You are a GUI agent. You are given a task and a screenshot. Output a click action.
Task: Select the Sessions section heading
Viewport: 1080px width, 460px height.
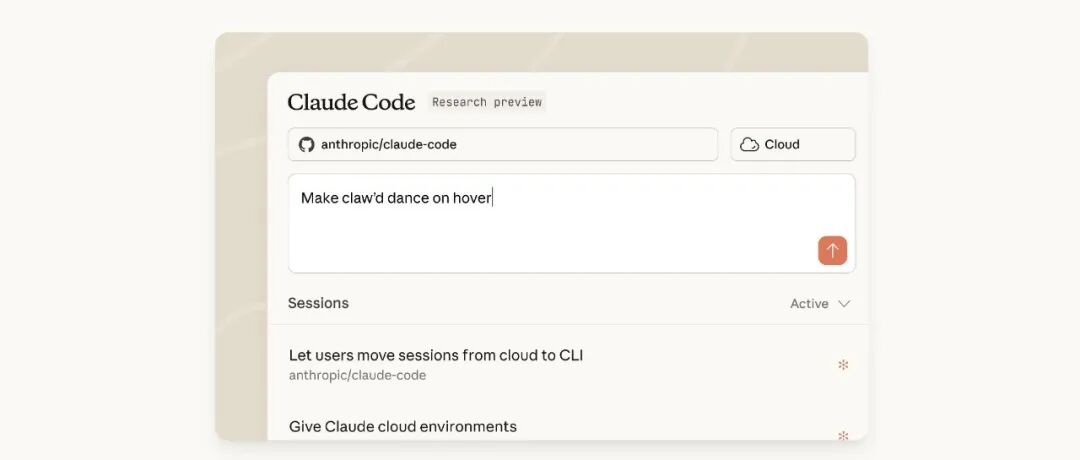pyautogui.click(x=318, y=303)
